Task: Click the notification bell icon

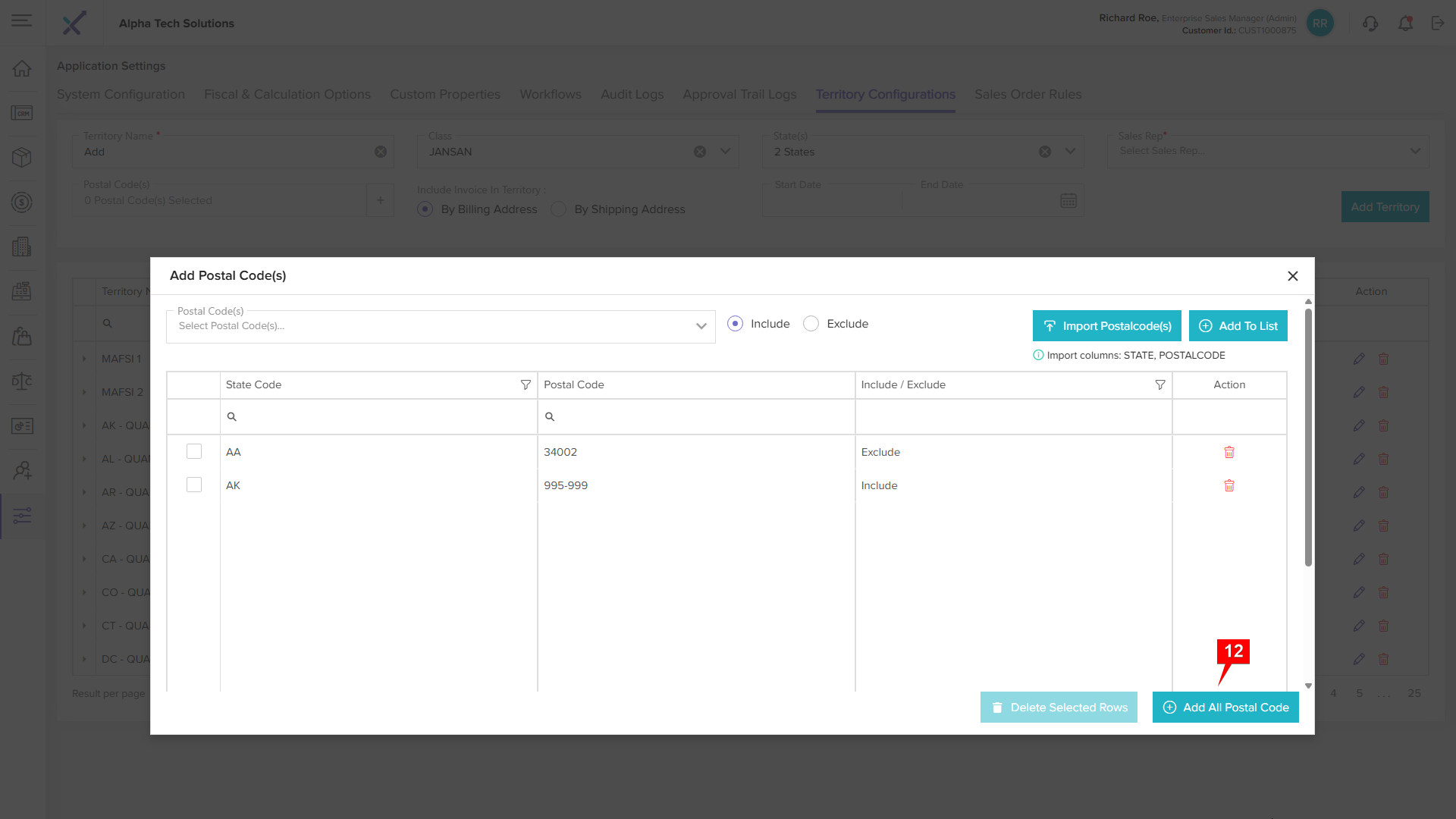Action: click(x=1405, y=24)
